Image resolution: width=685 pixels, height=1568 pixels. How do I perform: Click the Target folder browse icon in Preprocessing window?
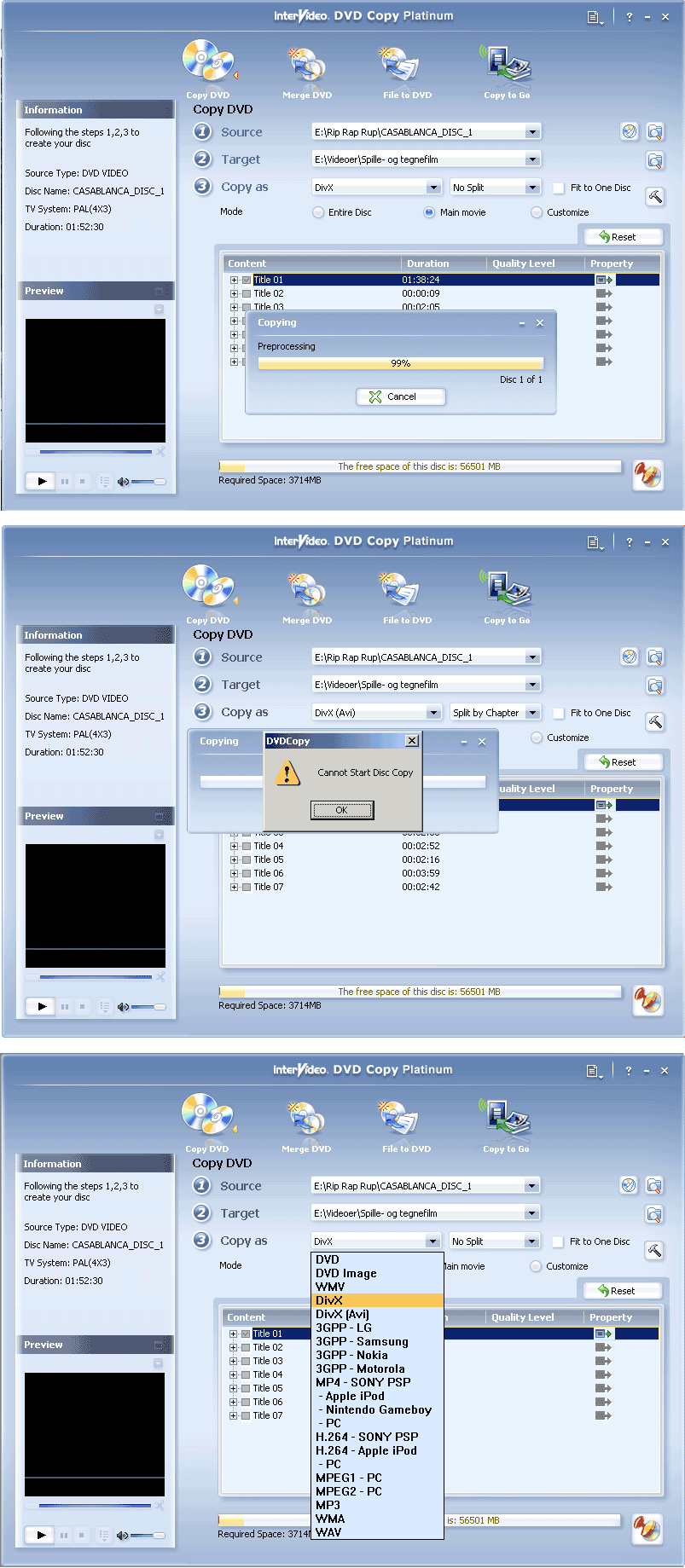tap(655, 160)
